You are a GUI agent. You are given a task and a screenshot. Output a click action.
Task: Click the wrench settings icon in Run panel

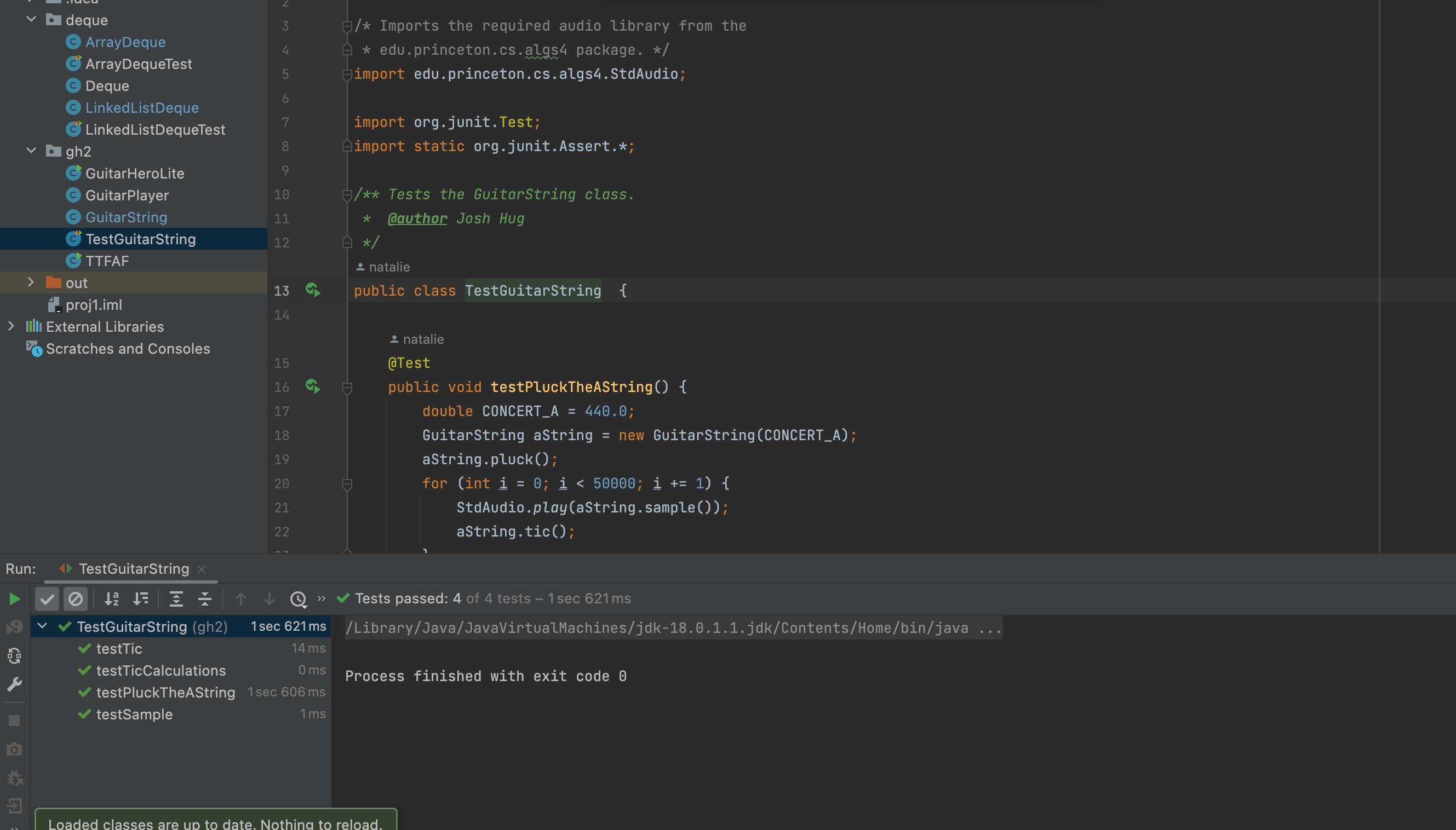click(14, 684)
